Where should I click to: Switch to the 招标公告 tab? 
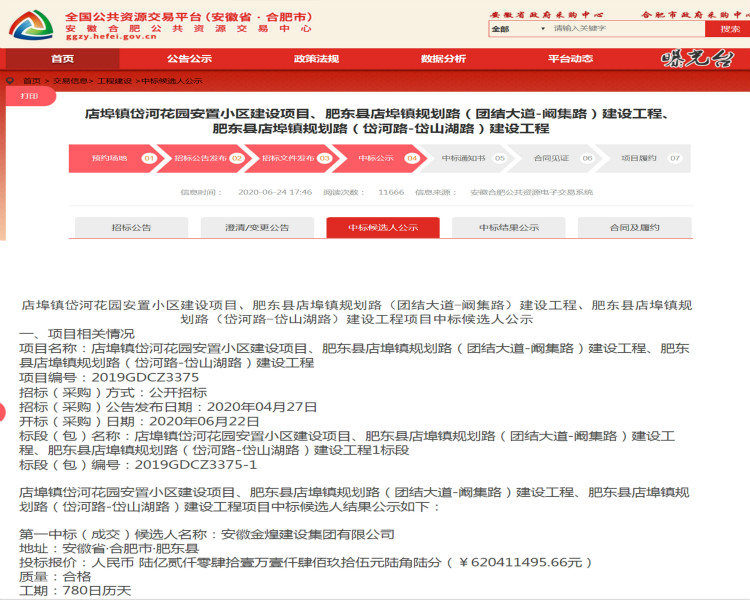click(x=131, y=228)
